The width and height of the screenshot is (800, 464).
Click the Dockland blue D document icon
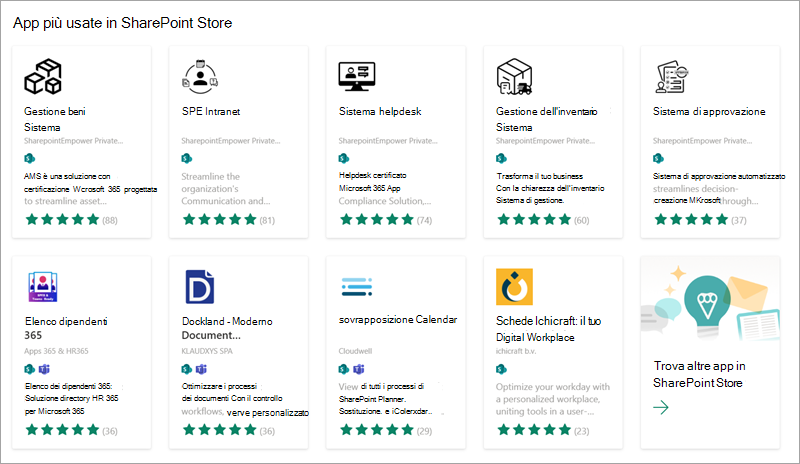tap(199, 287)
